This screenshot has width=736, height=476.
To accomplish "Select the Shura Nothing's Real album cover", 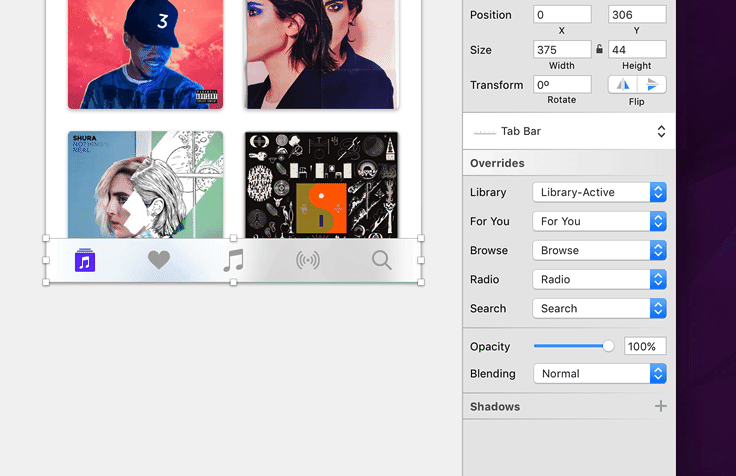I will [x=146, y=185].
